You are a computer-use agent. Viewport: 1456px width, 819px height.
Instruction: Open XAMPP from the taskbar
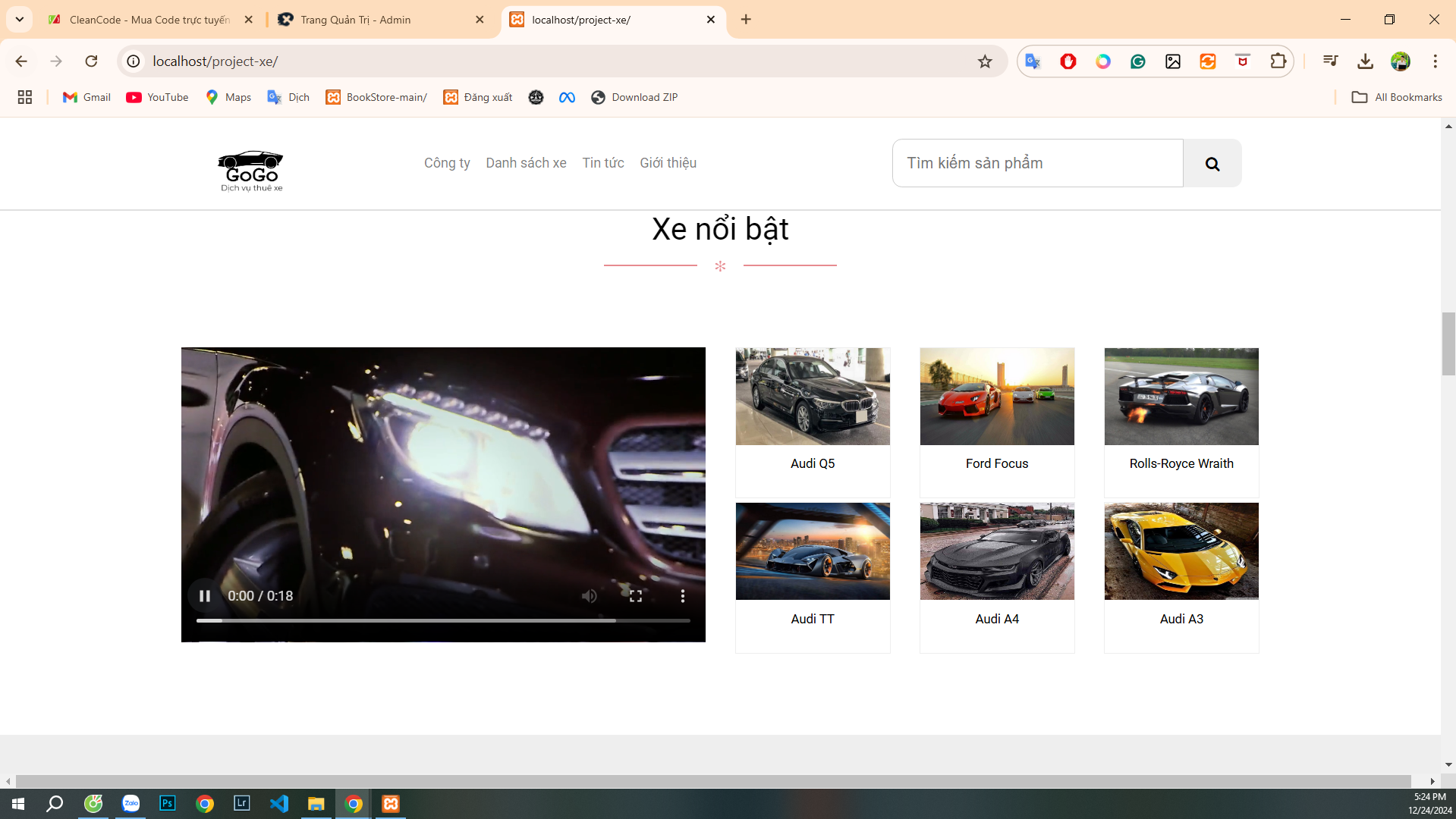click(391, 804)
